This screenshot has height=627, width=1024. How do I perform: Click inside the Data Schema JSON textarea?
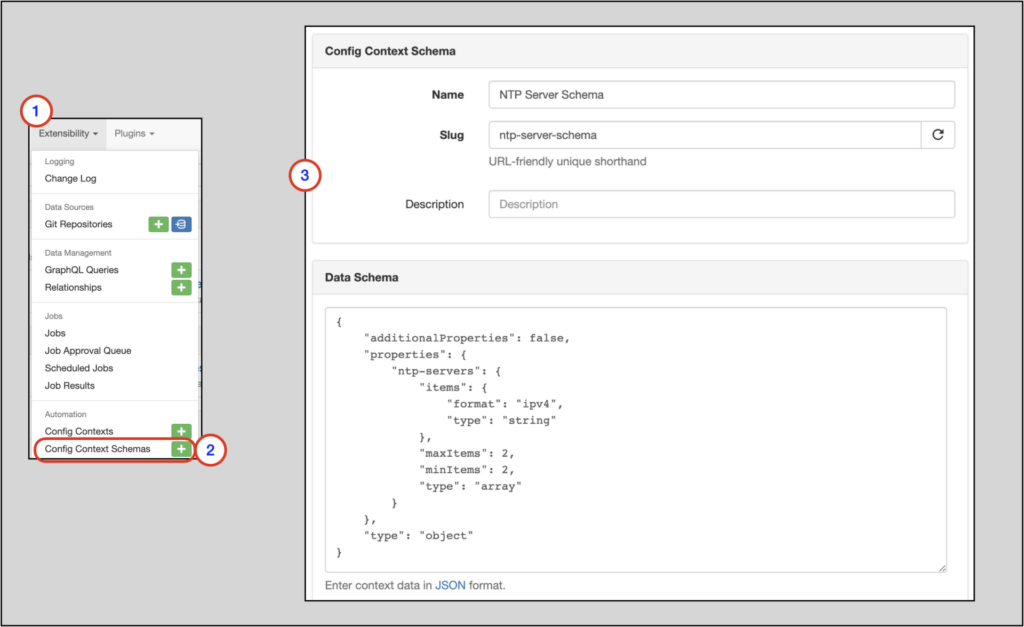pos(635,440)
